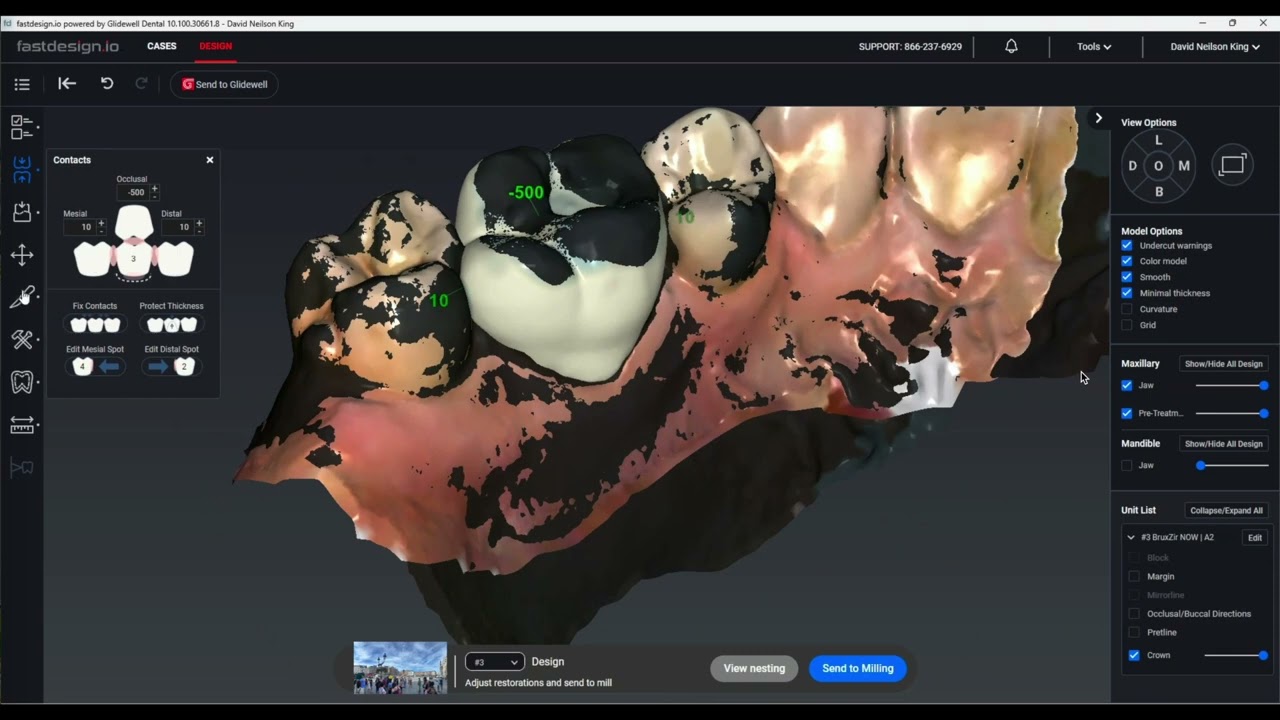
Task: Click Edit Distal Spot button
Action: point(171,367)
